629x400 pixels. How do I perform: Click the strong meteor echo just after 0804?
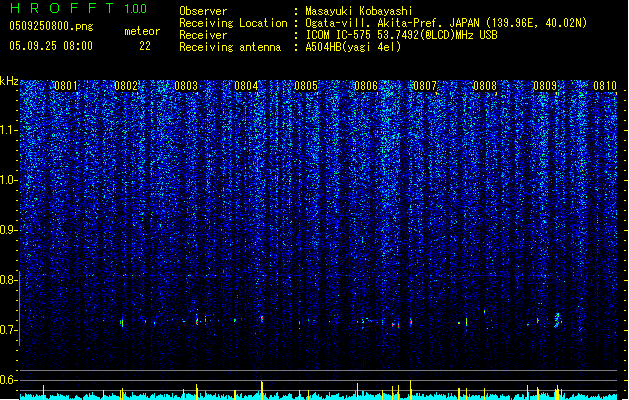tap(262, 319)
